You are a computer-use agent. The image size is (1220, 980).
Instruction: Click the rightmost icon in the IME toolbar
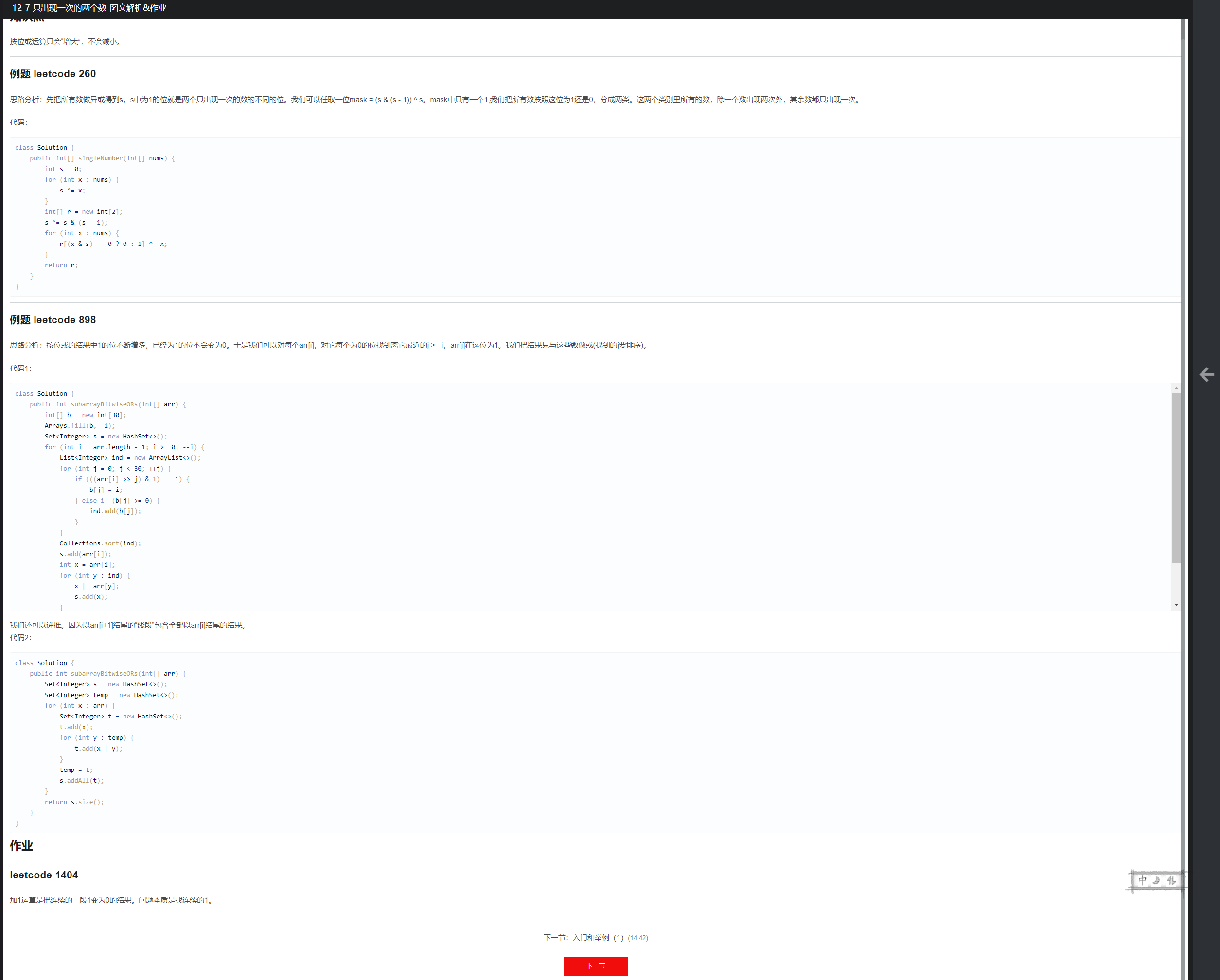pos(1171,880)
